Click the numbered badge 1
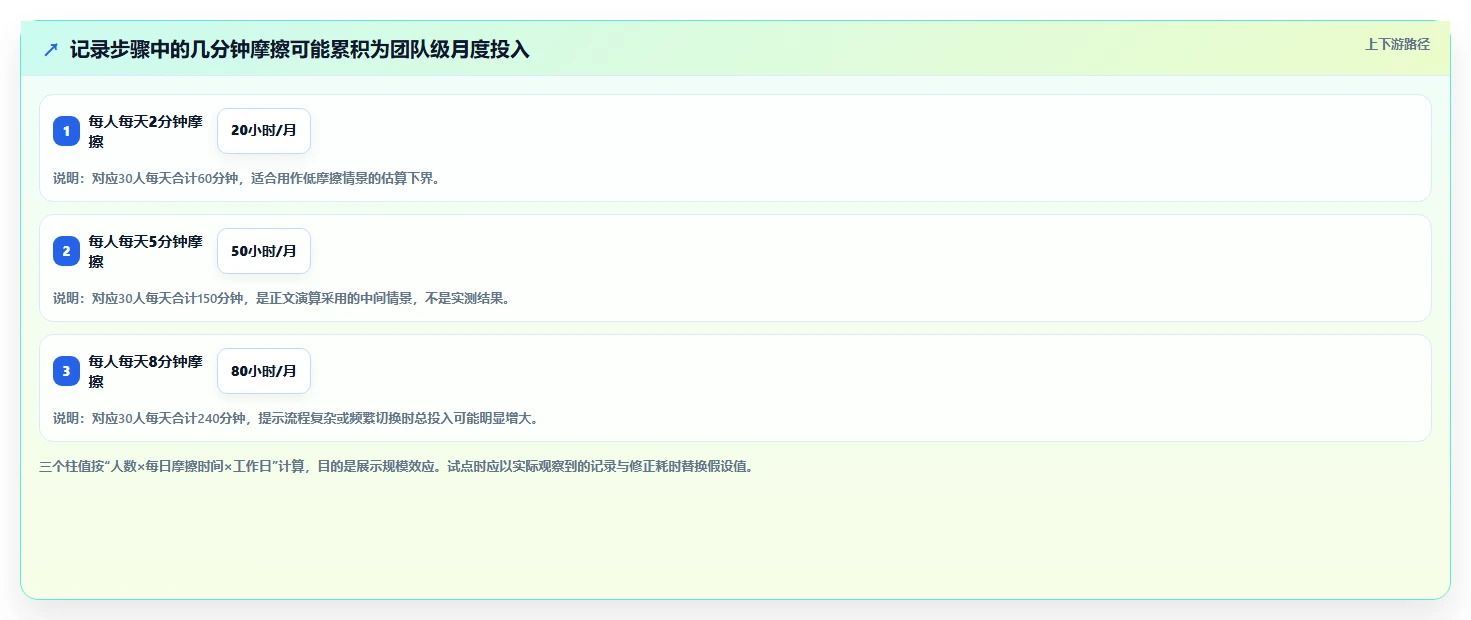The image size is (1471, 620). [x=66, y=131]
